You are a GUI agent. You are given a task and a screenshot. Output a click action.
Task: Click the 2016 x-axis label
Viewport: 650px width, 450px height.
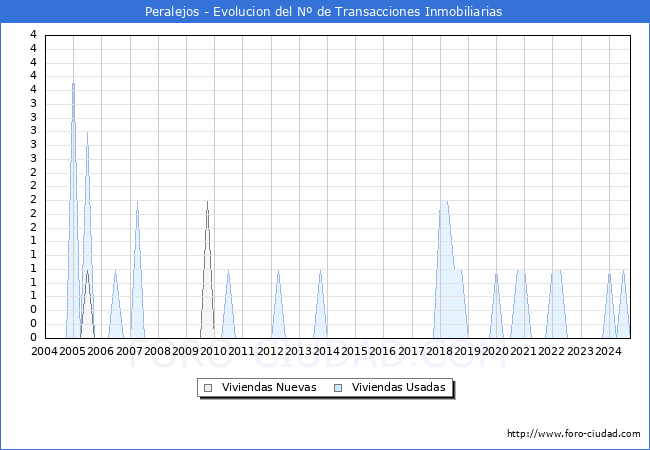pyautogui.click(x=382, y=351)
